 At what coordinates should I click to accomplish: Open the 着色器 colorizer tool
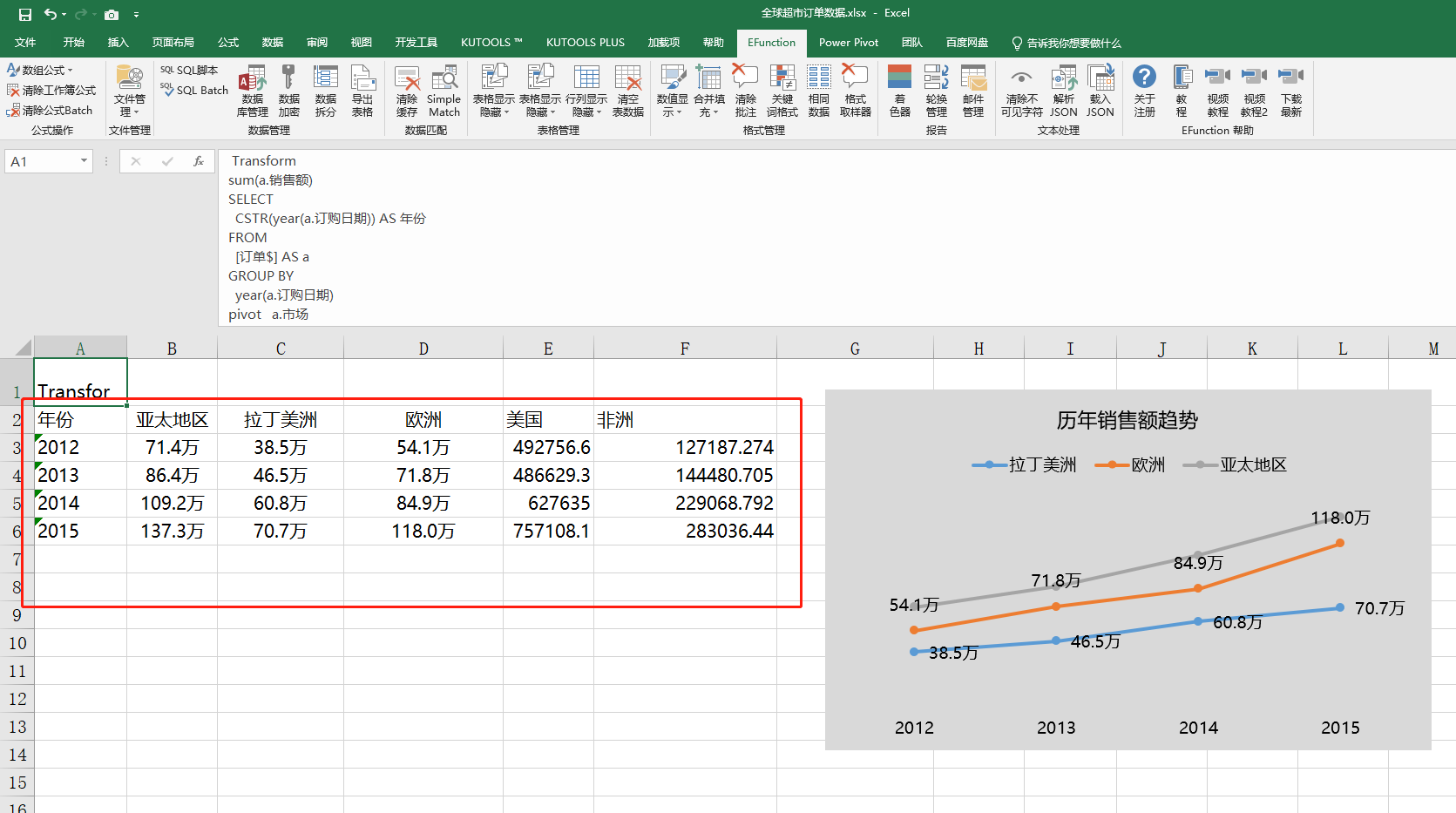pos(899,91)
